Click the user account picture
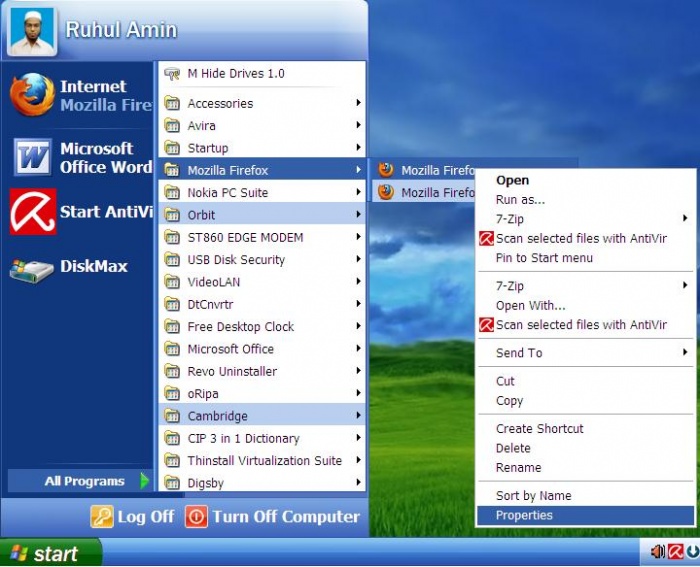Screen dimensions: 700x567 click(x=33, y=31)
